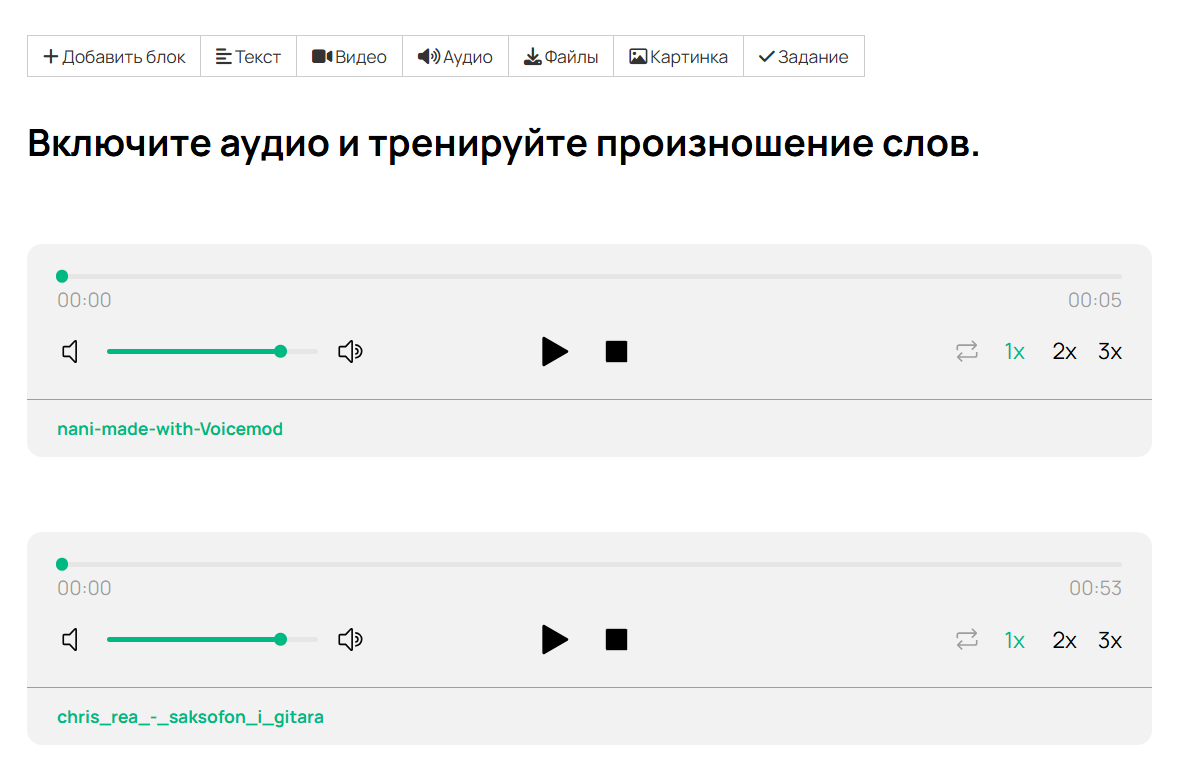Mute the chris_rea saksofon player

tap(70, 640)
